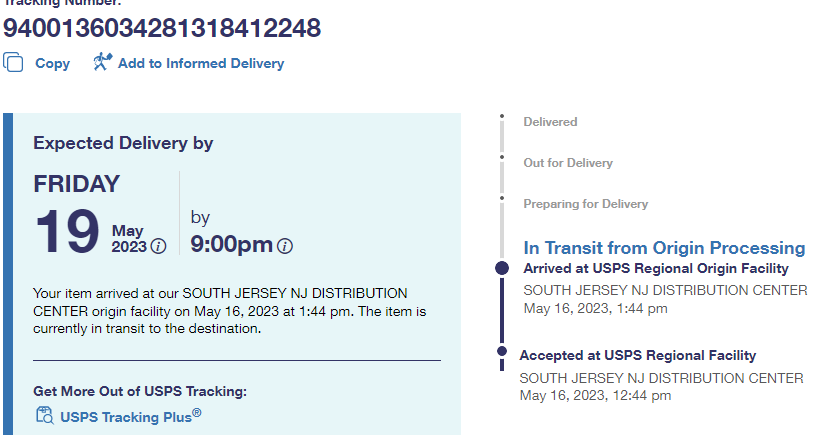Click the Copy tracking number icon
This screenshot has width=826, height=435.
14,63
